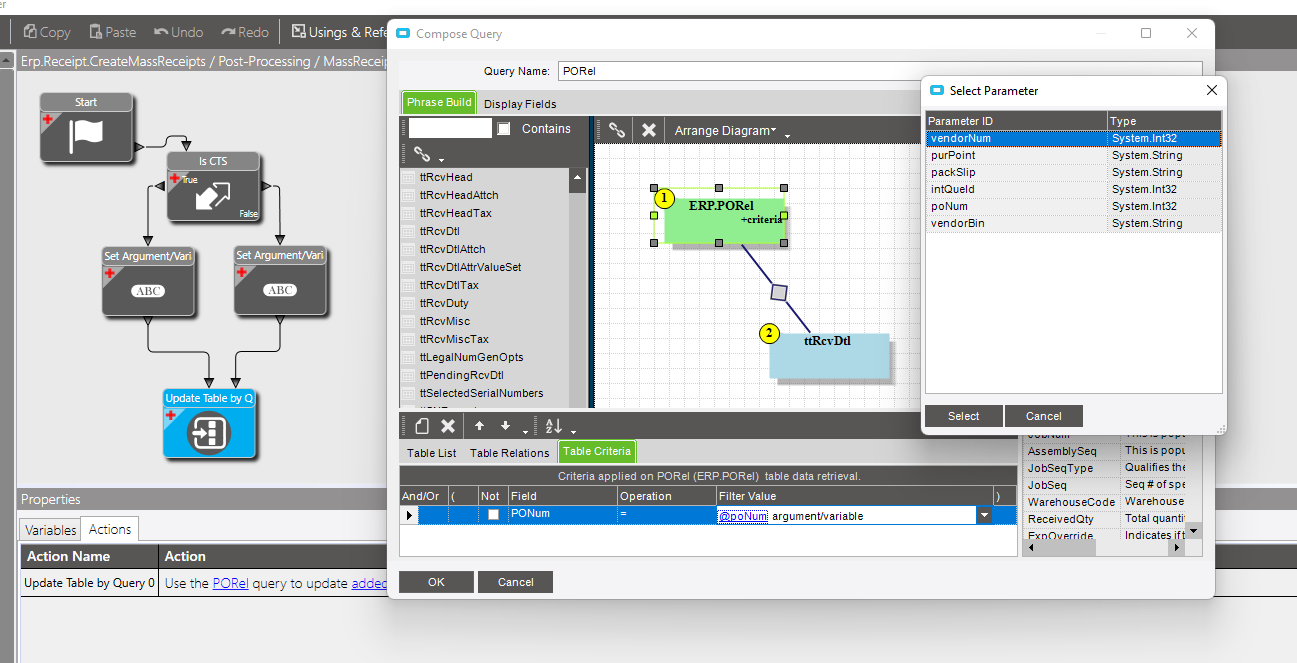This screenshot has width=1297, height=663.
Task: Select the ttRcvDtl table box in the diagram
Action: 829,355
